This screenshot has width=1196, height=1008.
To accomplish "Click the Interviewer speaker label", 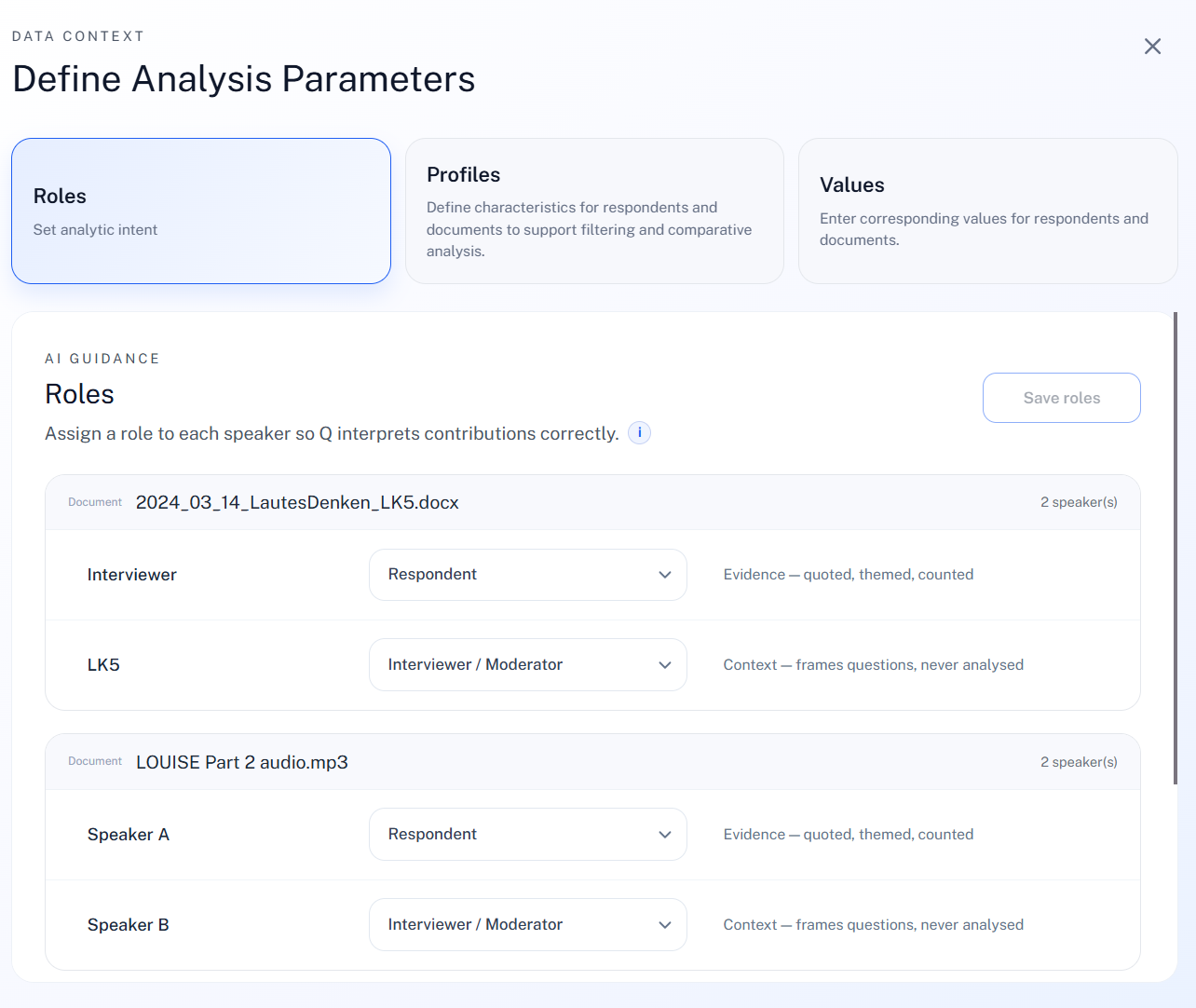I will pos(132,575).
